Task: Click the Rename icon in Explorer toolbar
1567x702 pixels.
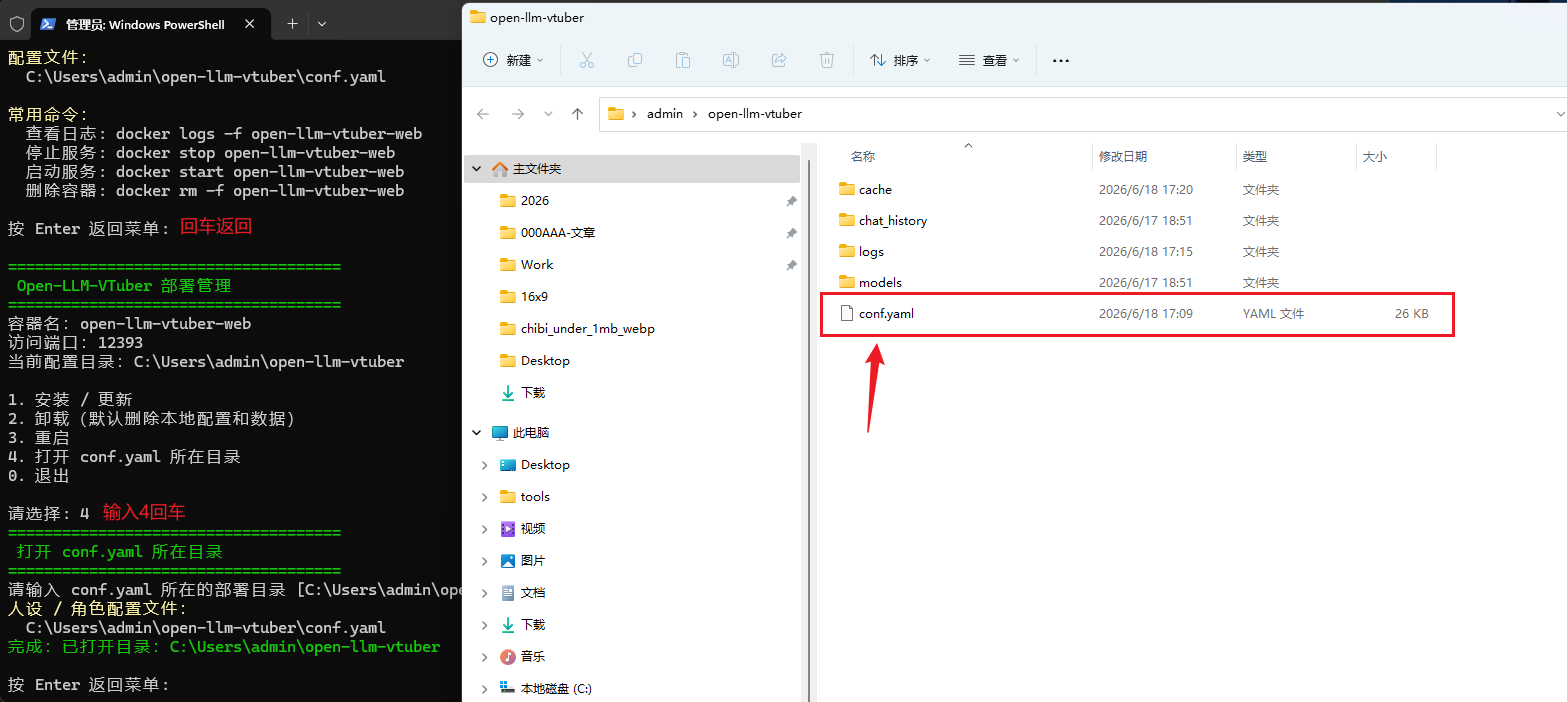Action: point(731,60)
